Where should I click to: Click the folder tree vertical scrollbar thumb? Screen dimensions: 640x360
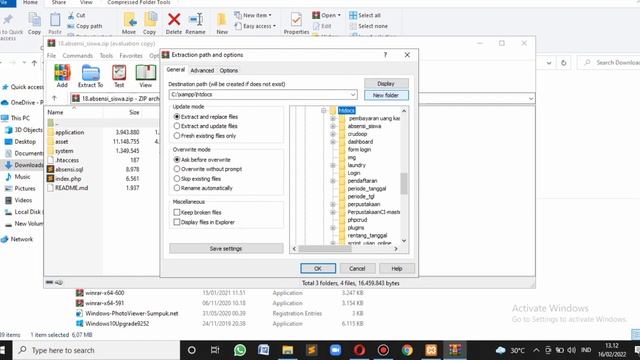(x=404, y=184)
